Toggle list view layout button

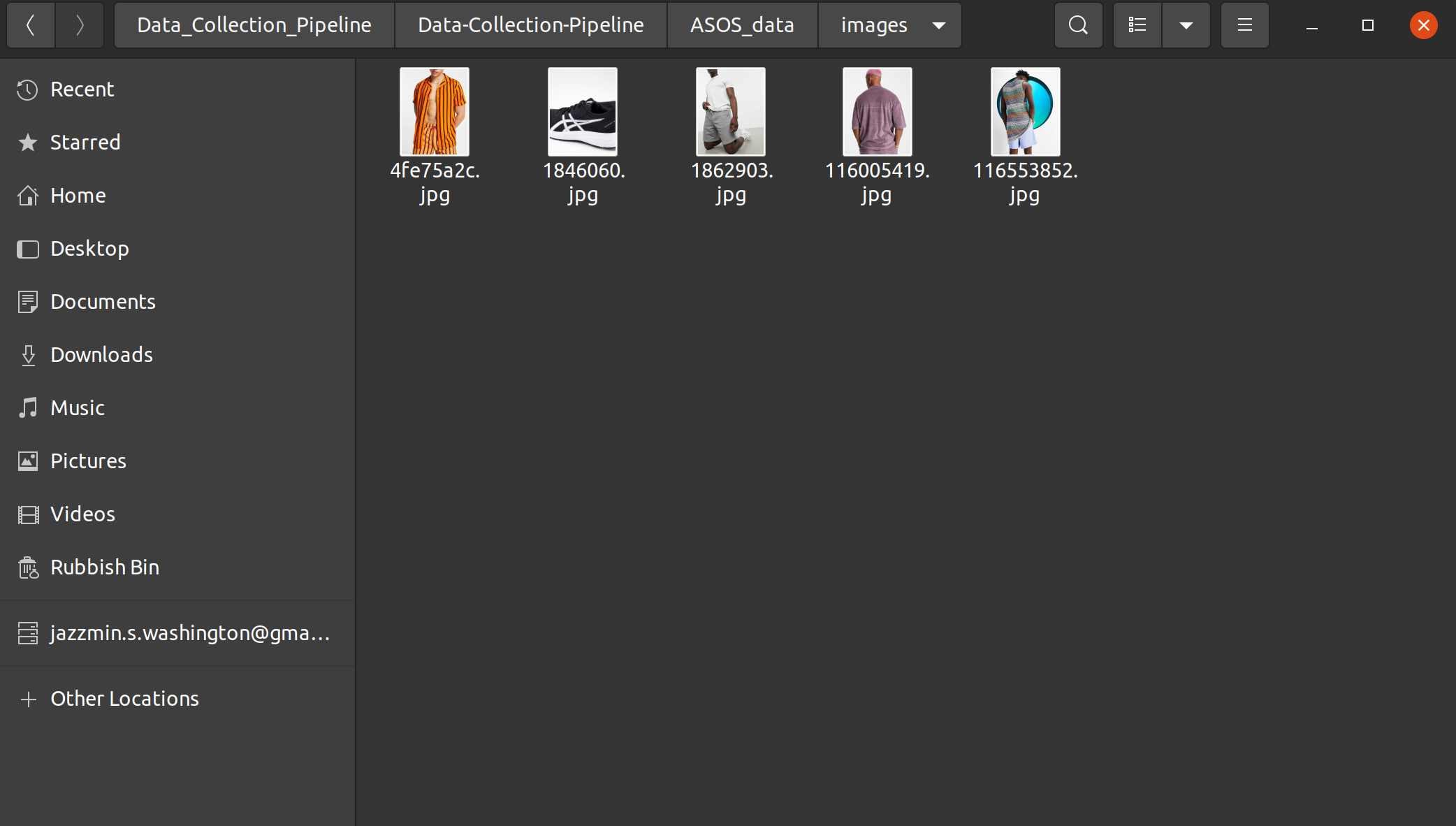(1137, 25)
